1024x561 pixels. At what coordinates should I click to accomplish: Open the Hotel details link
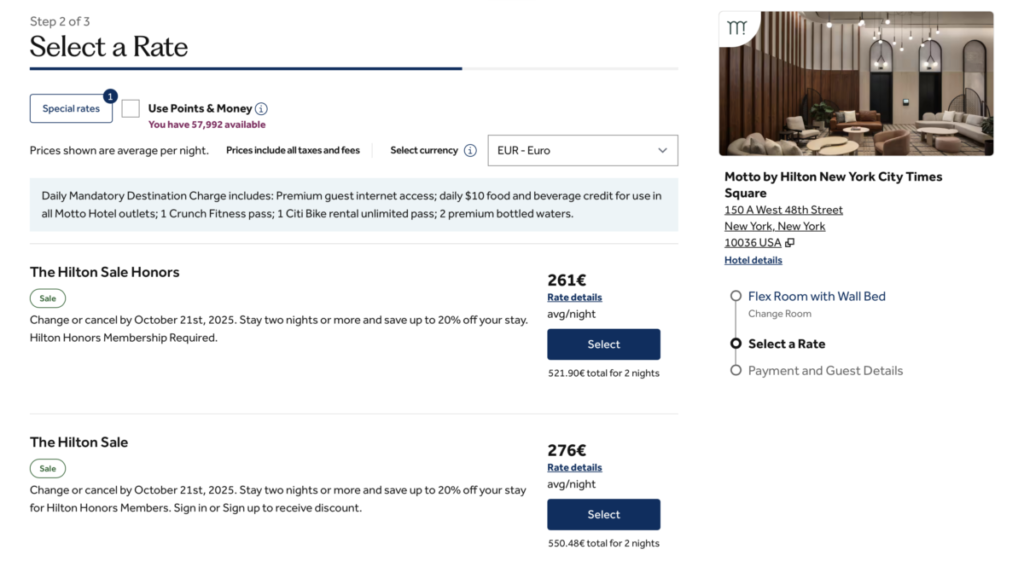pos(753,260)
